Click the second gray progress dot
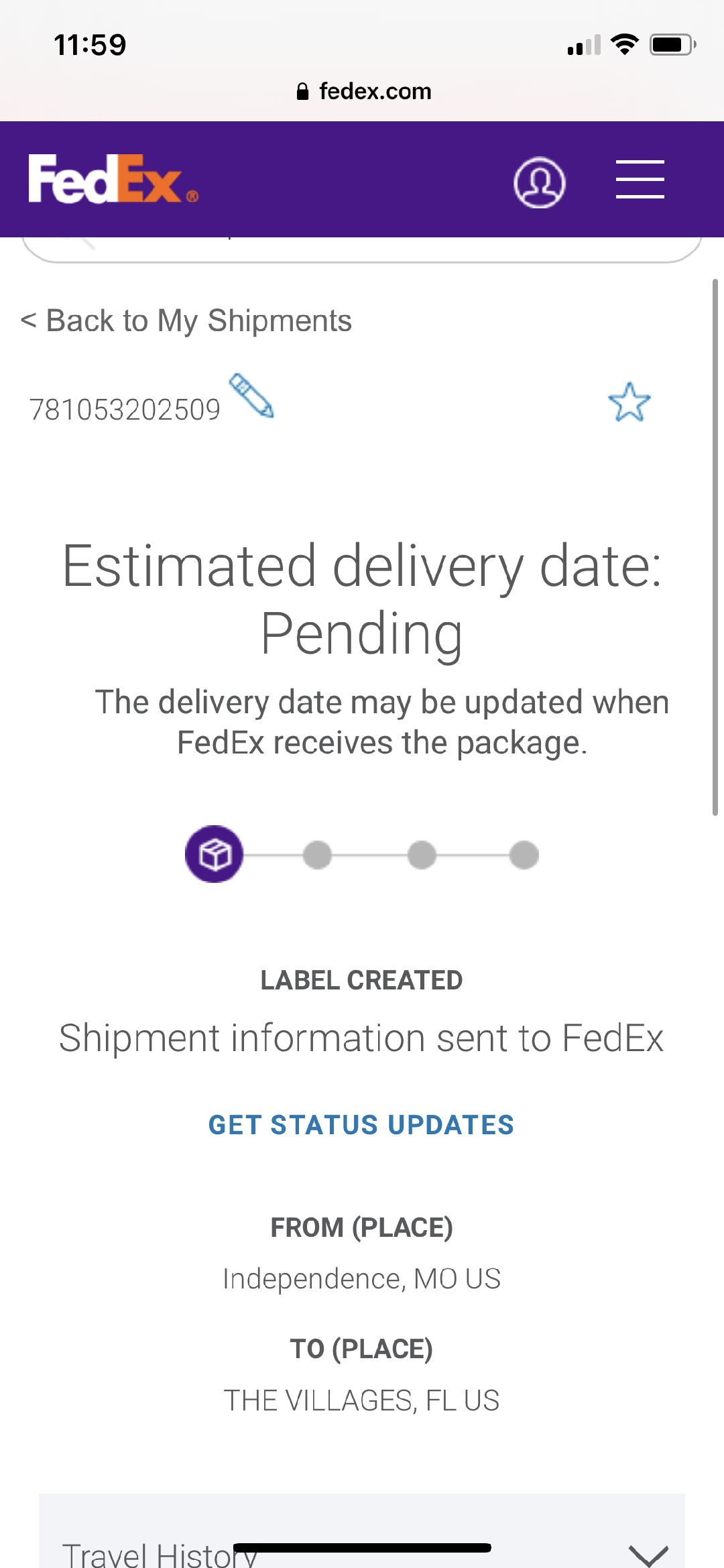724x1568 pixels. click(317, 855)
